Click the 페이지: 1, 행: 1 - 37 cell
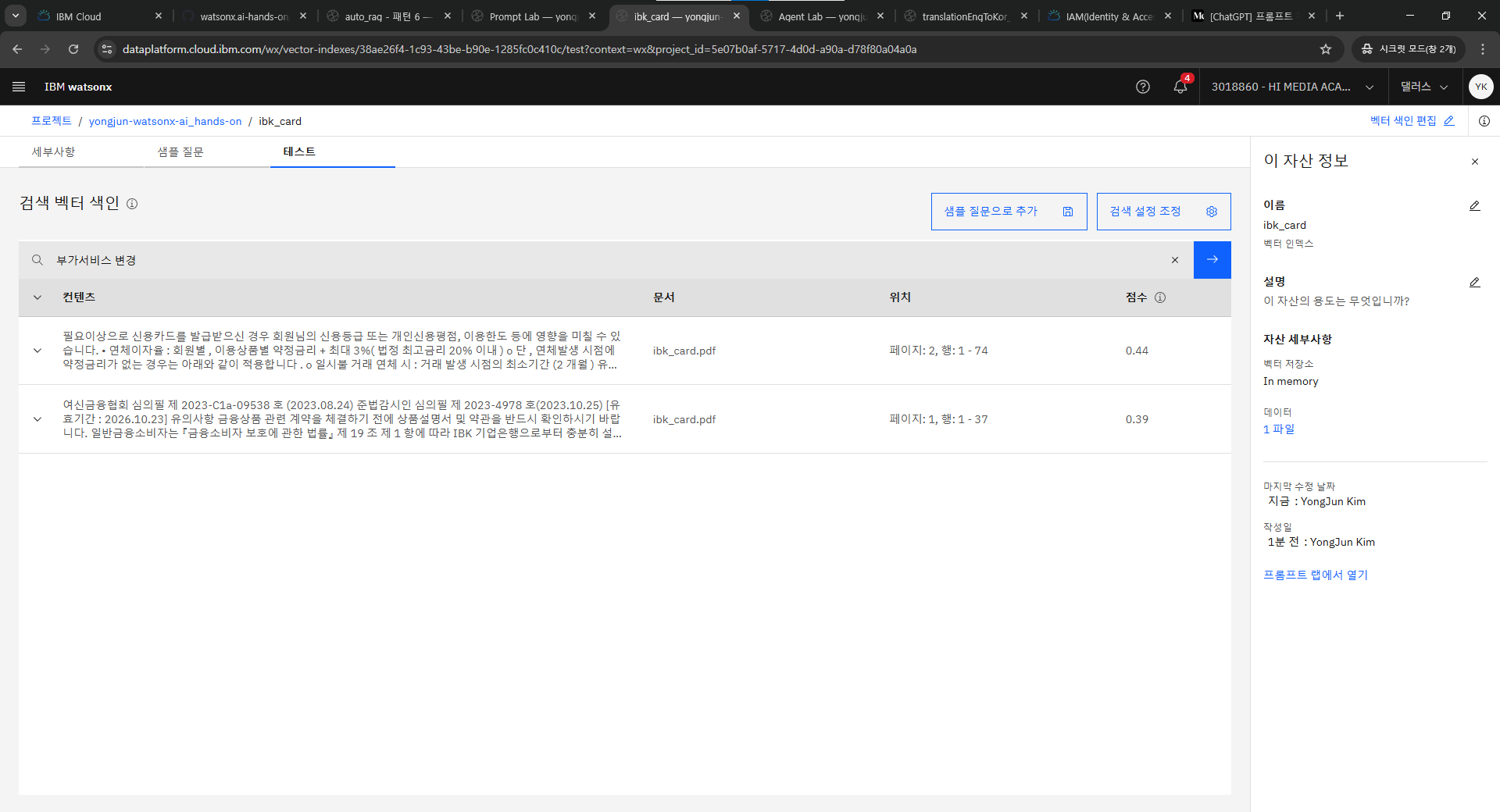1500x812 pixels. 939,419
